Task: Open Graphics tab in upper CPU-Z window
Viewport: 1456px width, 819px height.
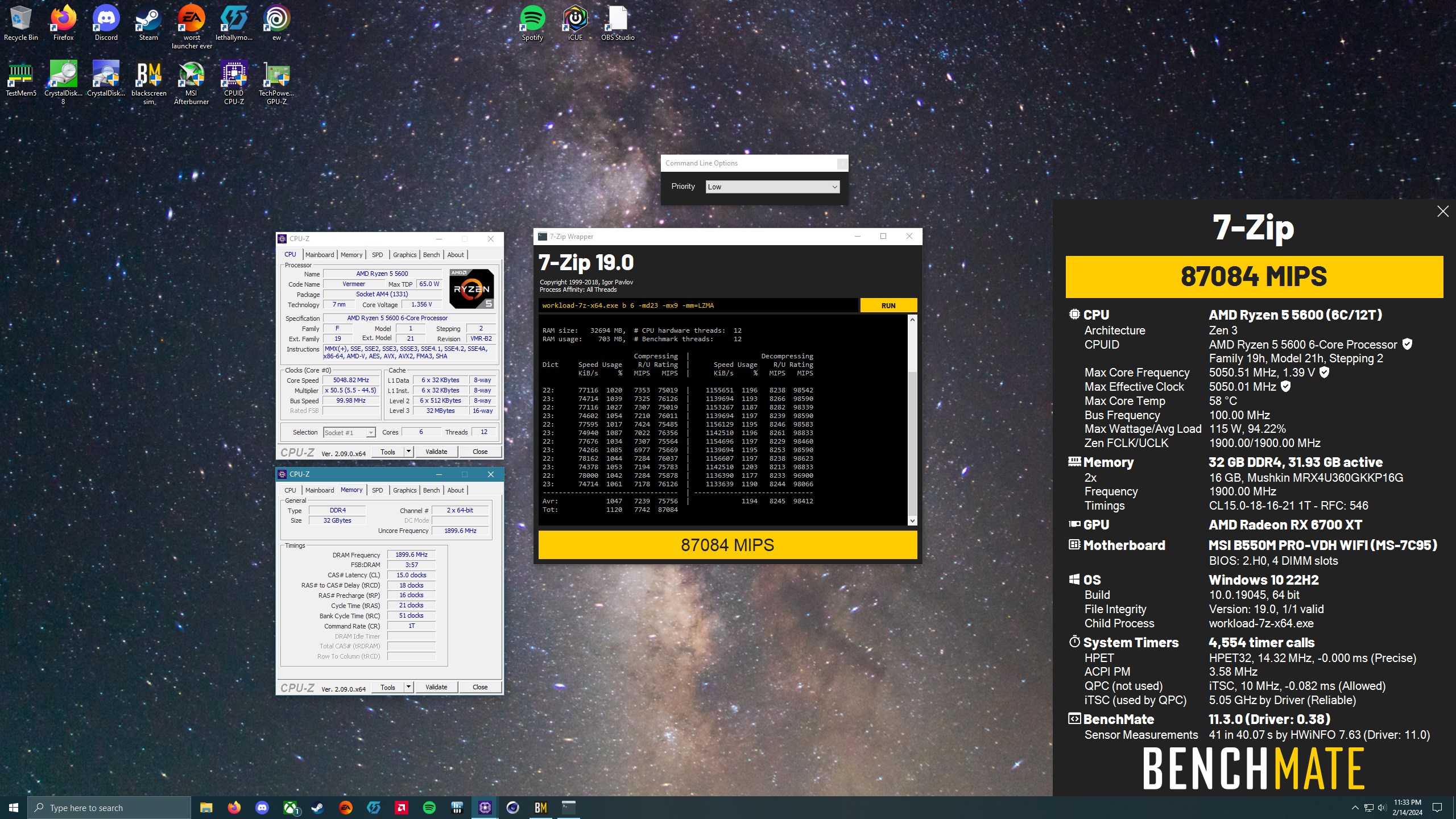Action: click(405, 255)
